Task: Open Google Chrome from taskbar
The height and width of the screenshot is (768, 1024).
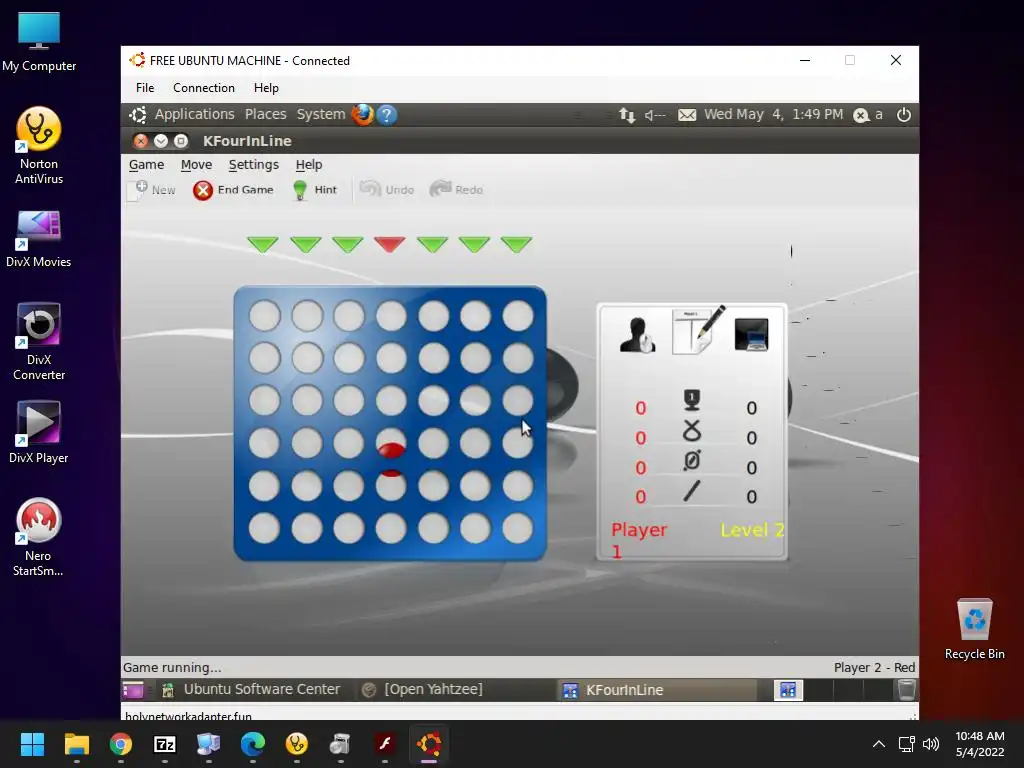Action: click(x=121, y=744)
